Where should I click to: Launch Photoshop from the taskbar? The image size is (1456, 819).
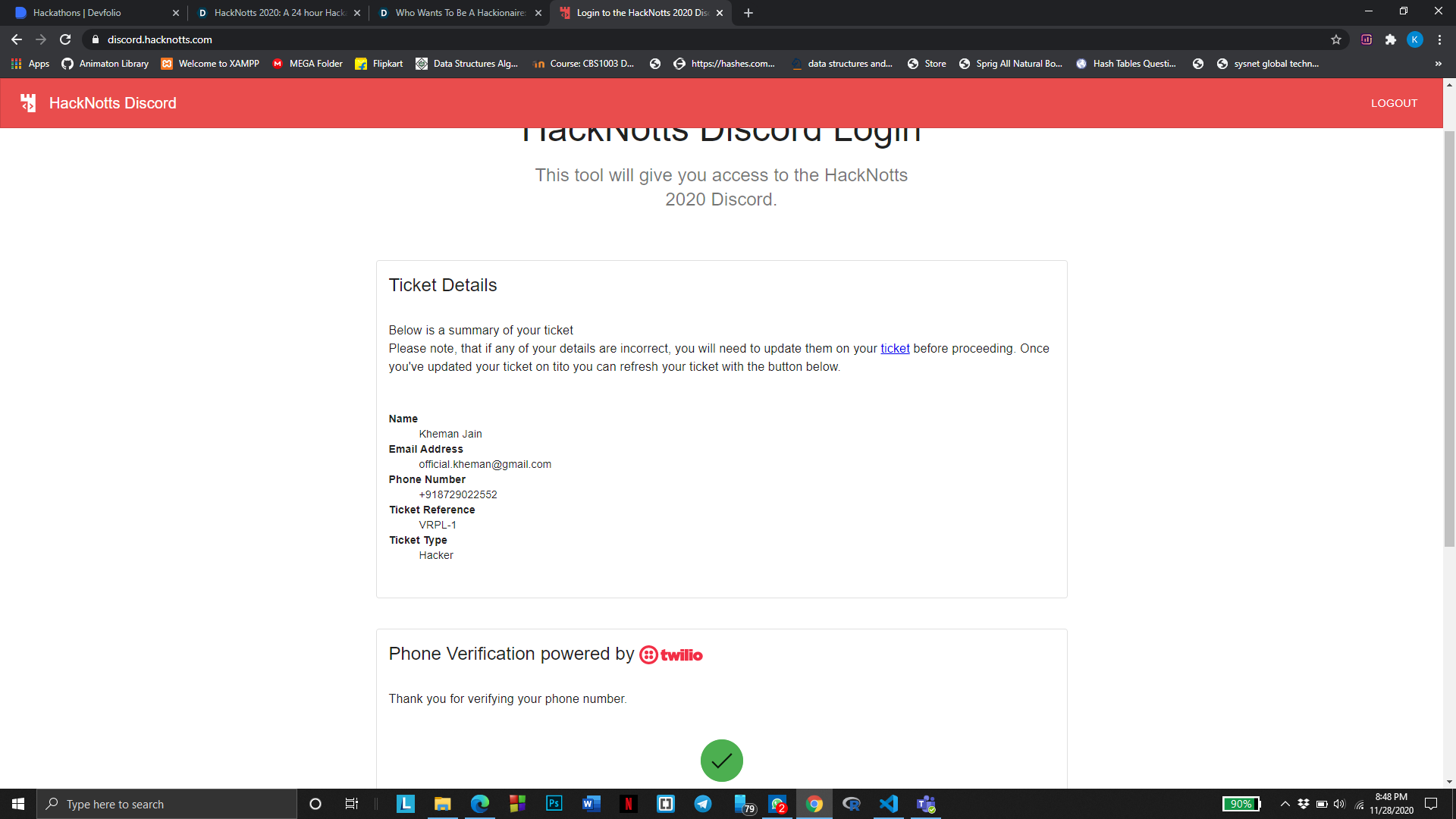tap(554, 804)
